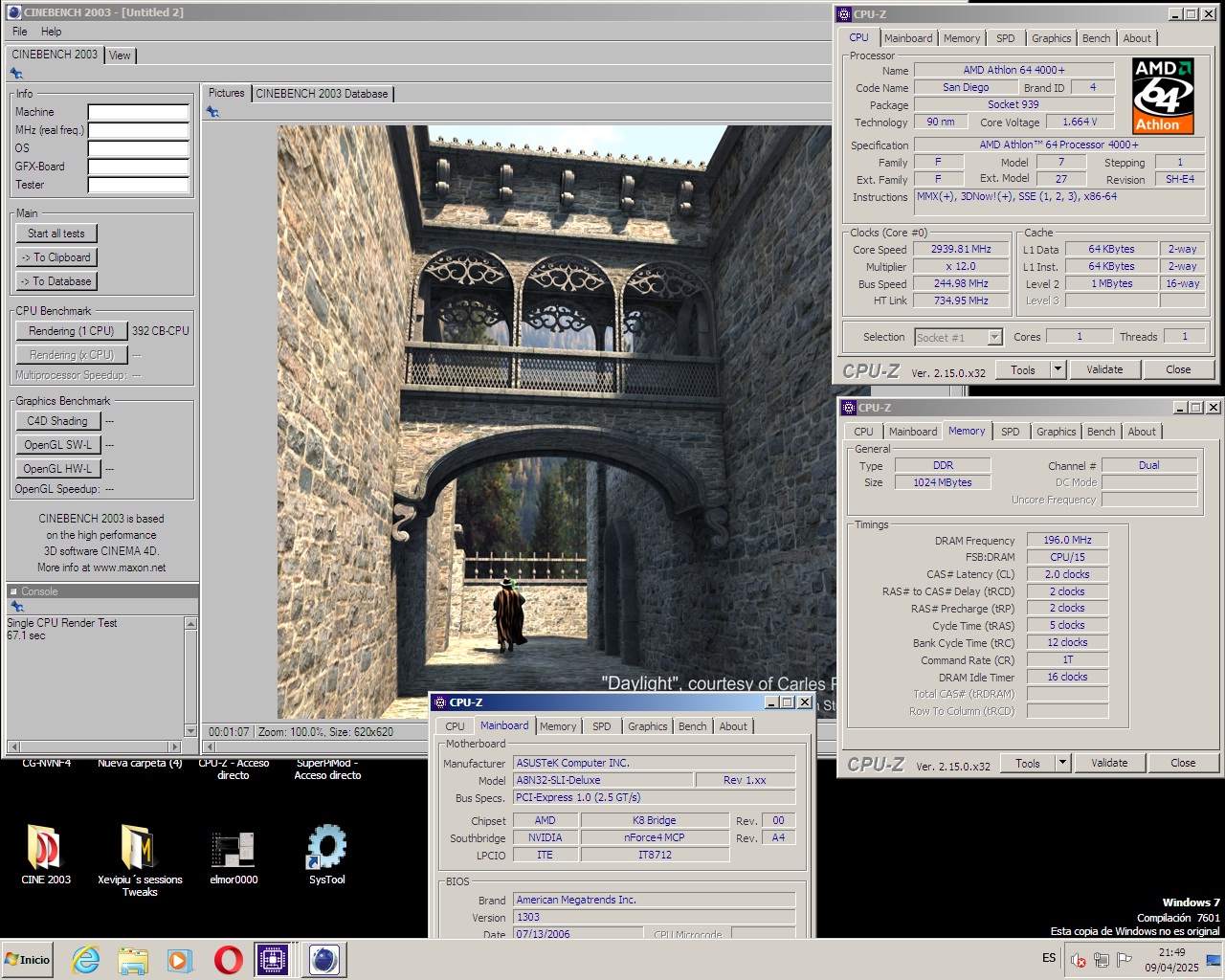This screenshot has width=1225, height=980.
Task: Open Bench tab in Mainboard CPU-Z window
Action: (x=692, y=726)
